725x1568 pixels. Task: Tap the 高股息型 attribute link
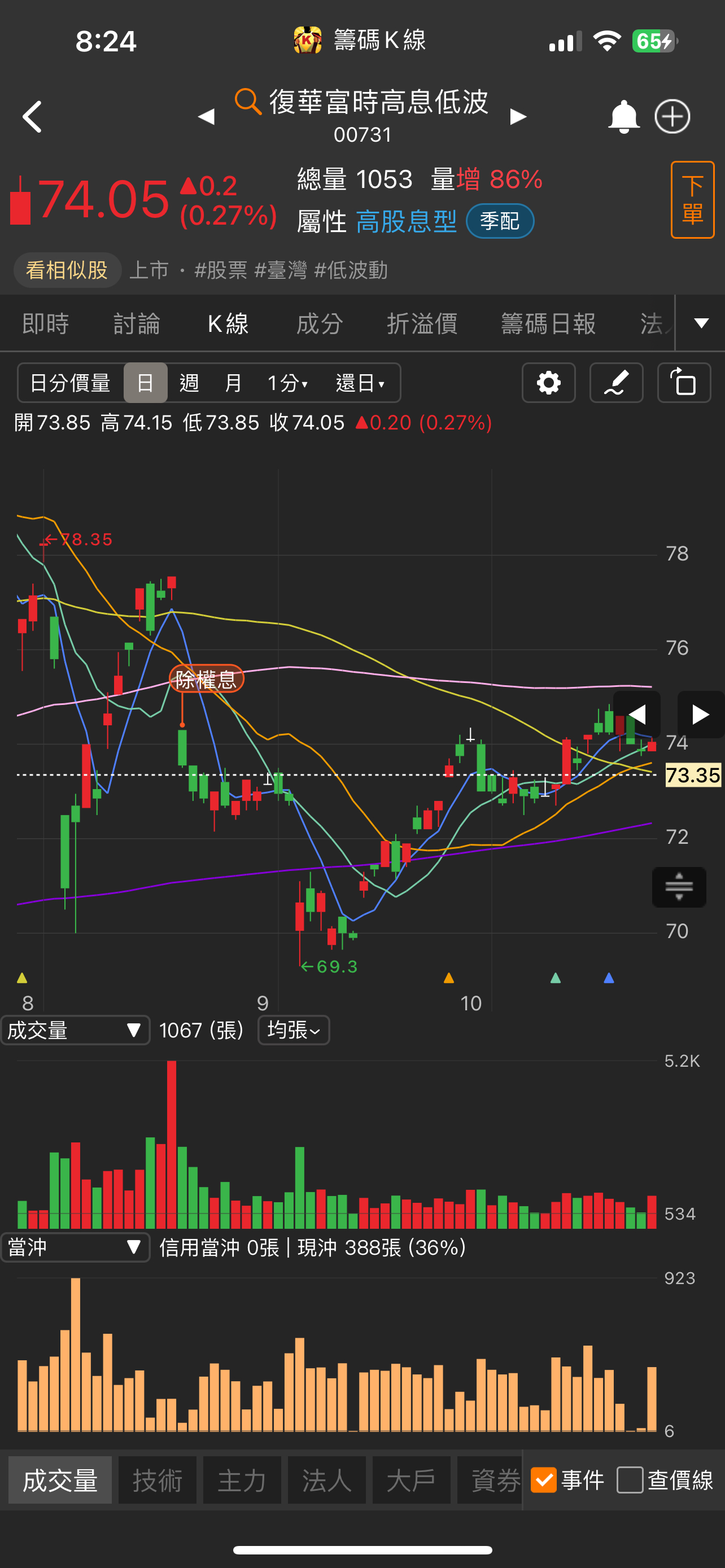tap(406, 221)
